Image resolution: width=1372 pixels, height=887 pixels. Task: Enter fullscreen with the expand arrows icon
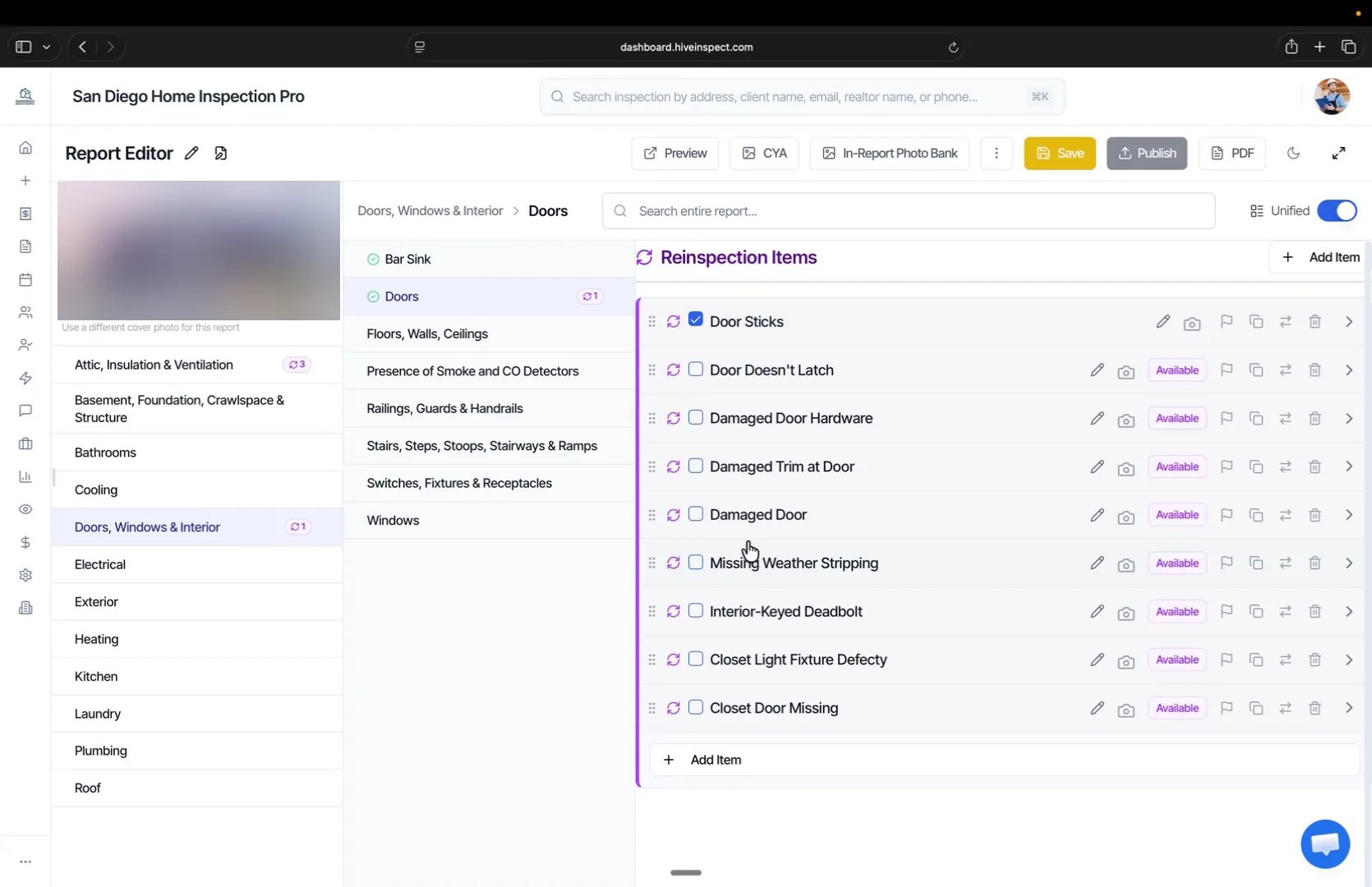click(x=1338, y=154)
